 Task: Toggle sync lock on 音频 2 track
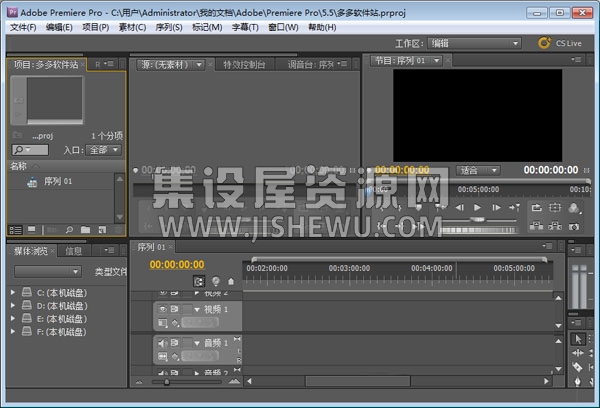point(175,372)
